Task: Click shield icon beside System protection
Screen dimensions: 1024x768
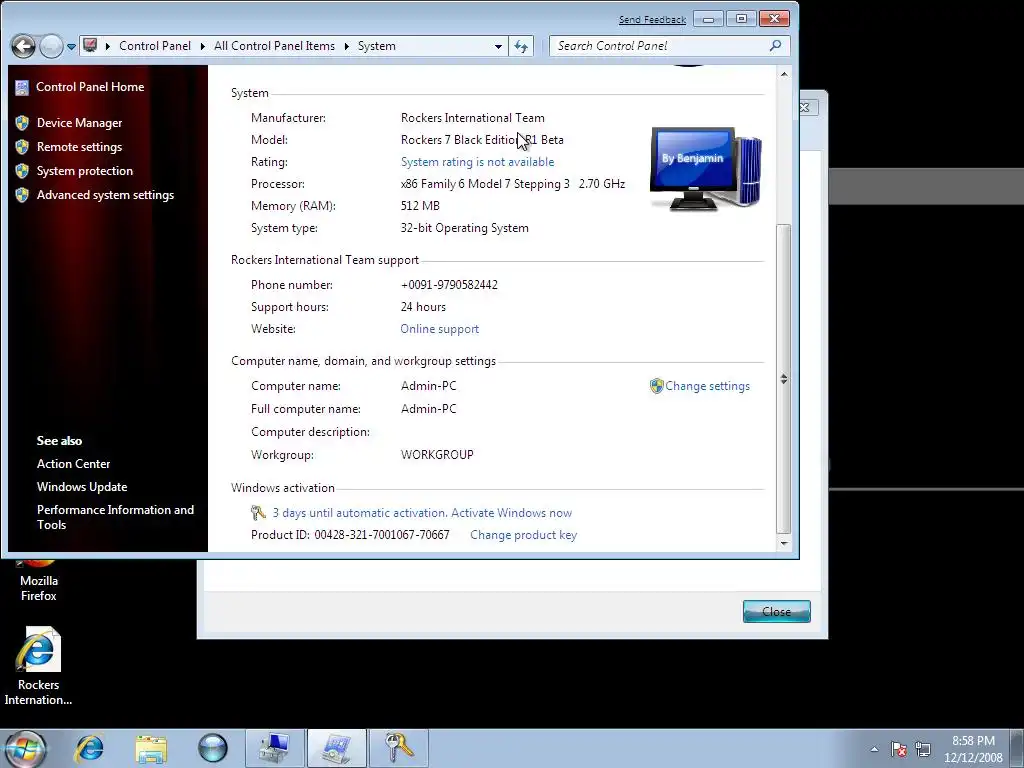Action: tap(22, 171)
